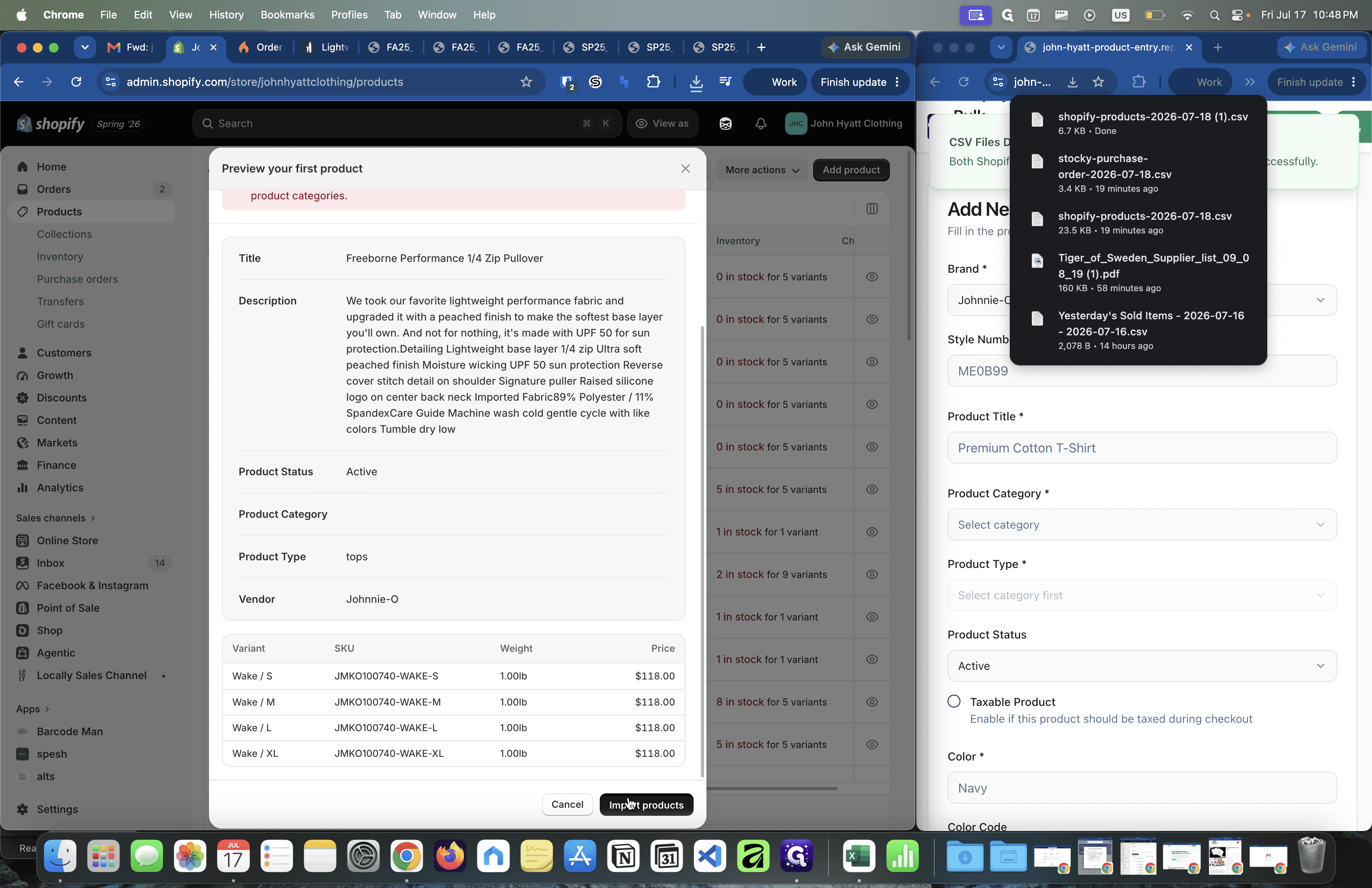
Task: Click the edit columns icon above the product list
Action: (872, 209)
